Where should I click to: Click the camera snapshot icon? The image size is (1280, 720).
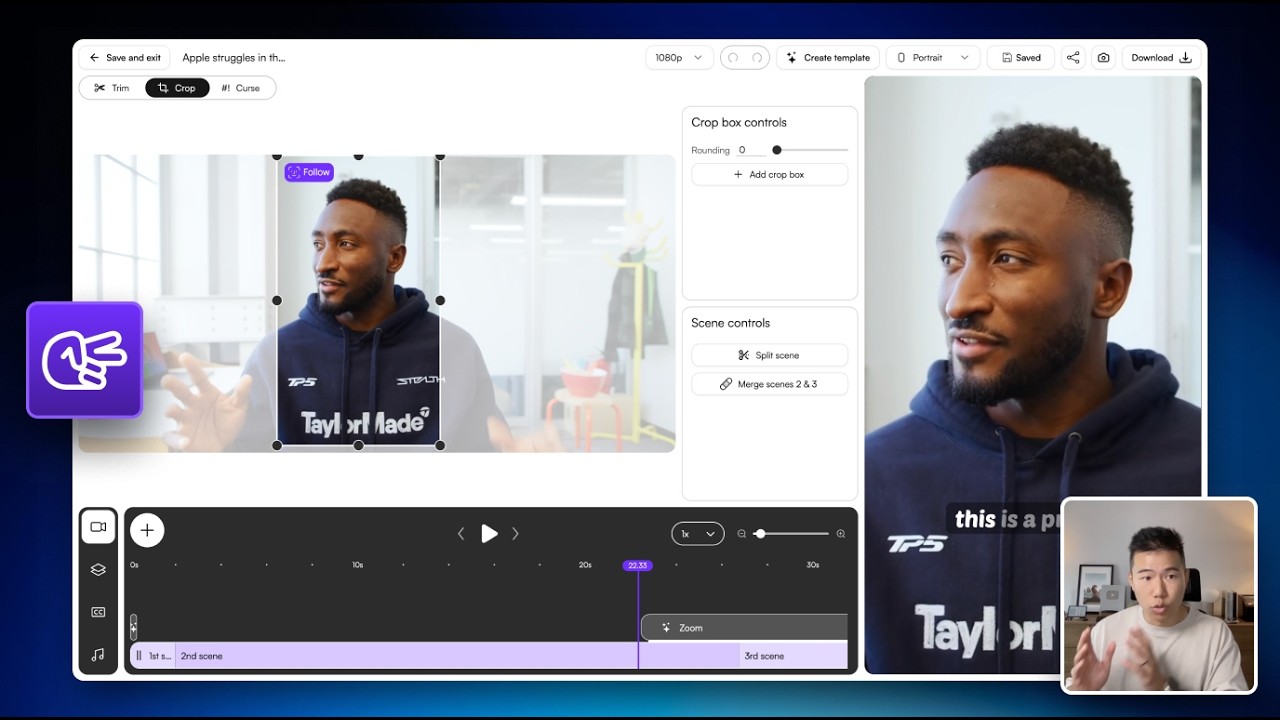1103,58
